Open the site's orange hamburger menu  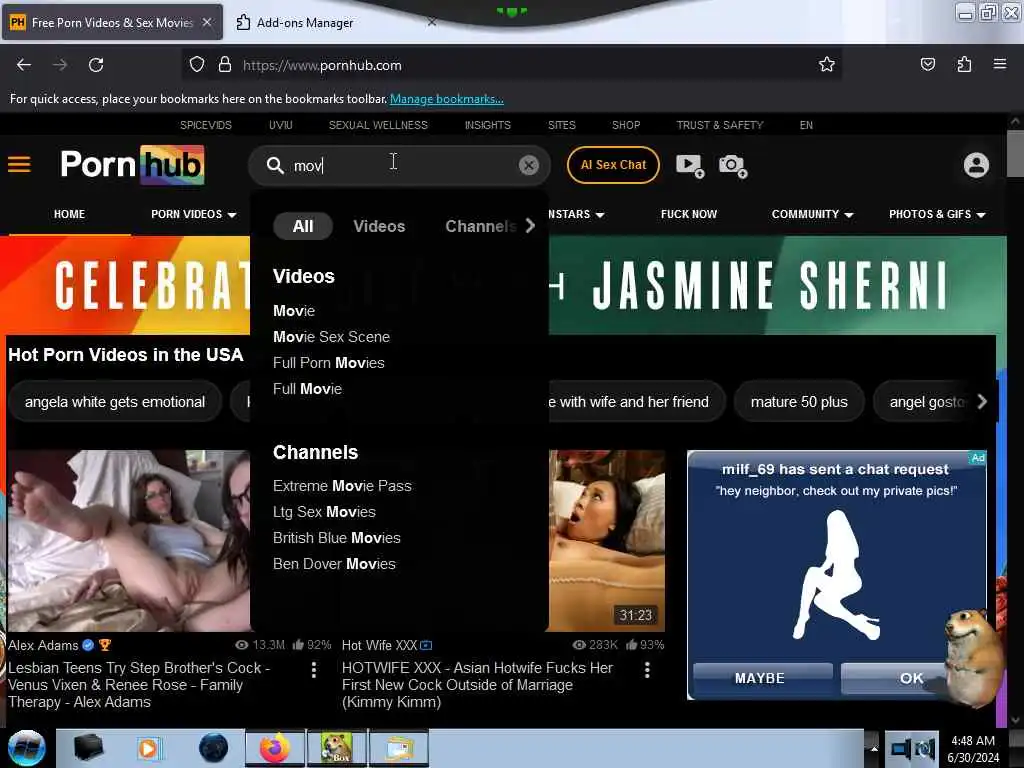19,164
